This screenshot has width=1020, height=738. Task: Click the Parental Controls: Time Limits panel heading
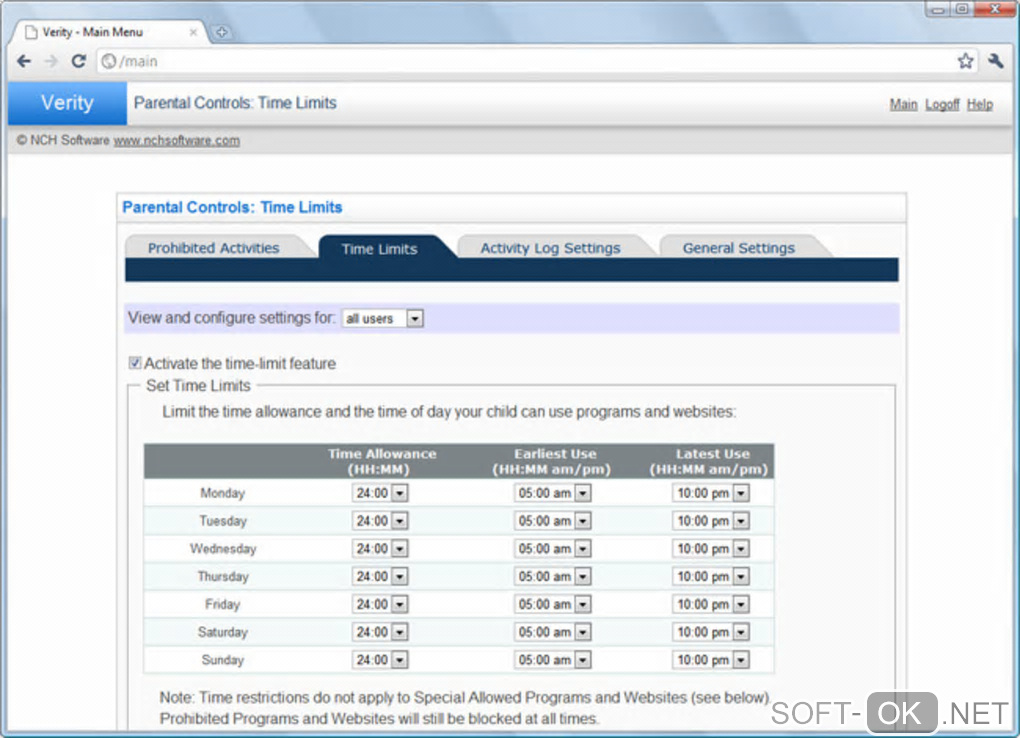point(232,207)
